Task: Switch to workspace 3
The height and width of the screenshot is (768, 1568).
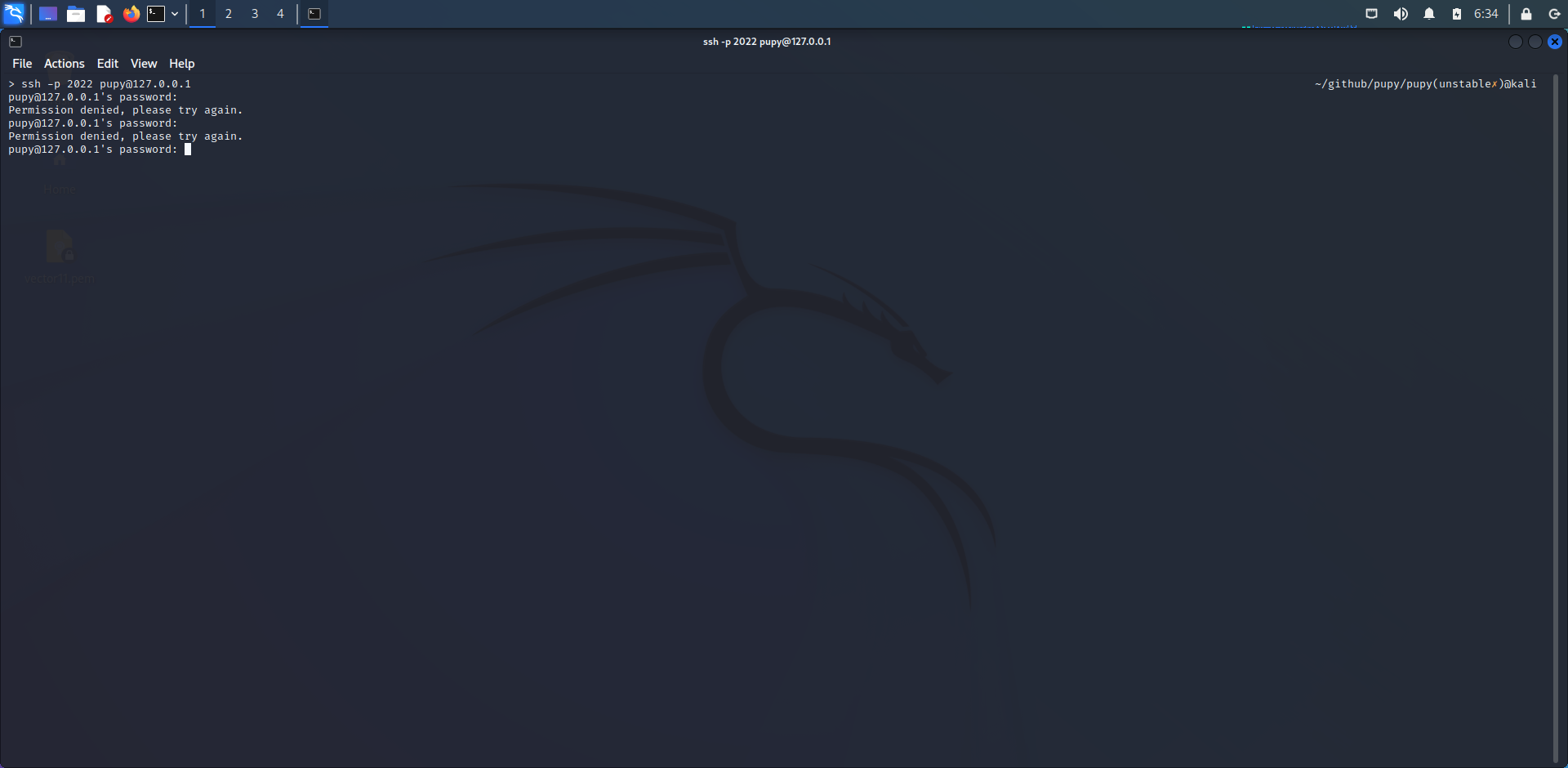Action: click(x=255, y=14)
